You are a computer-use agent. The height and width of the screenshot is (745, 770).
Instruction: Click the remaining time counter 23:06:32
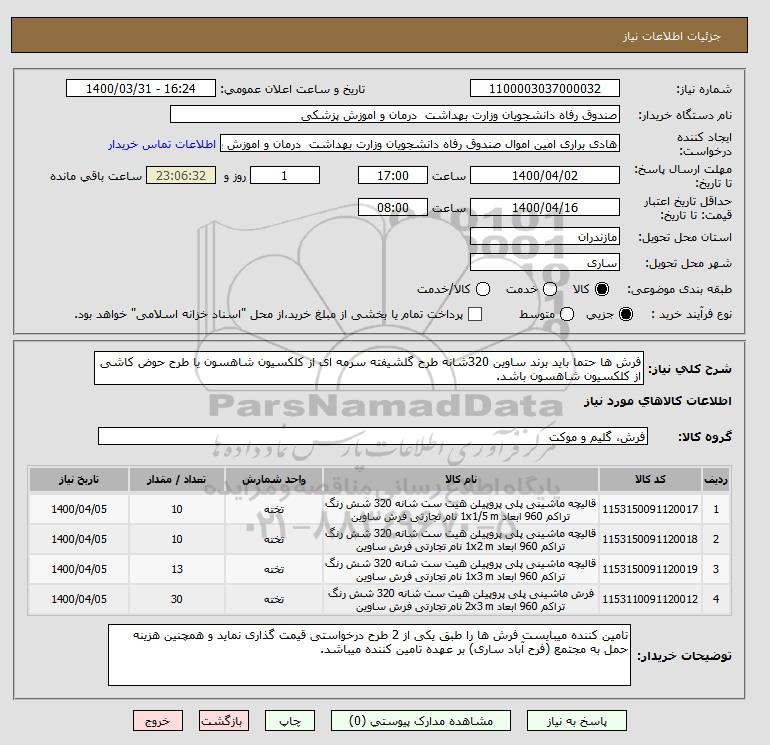tap(181, 175)
